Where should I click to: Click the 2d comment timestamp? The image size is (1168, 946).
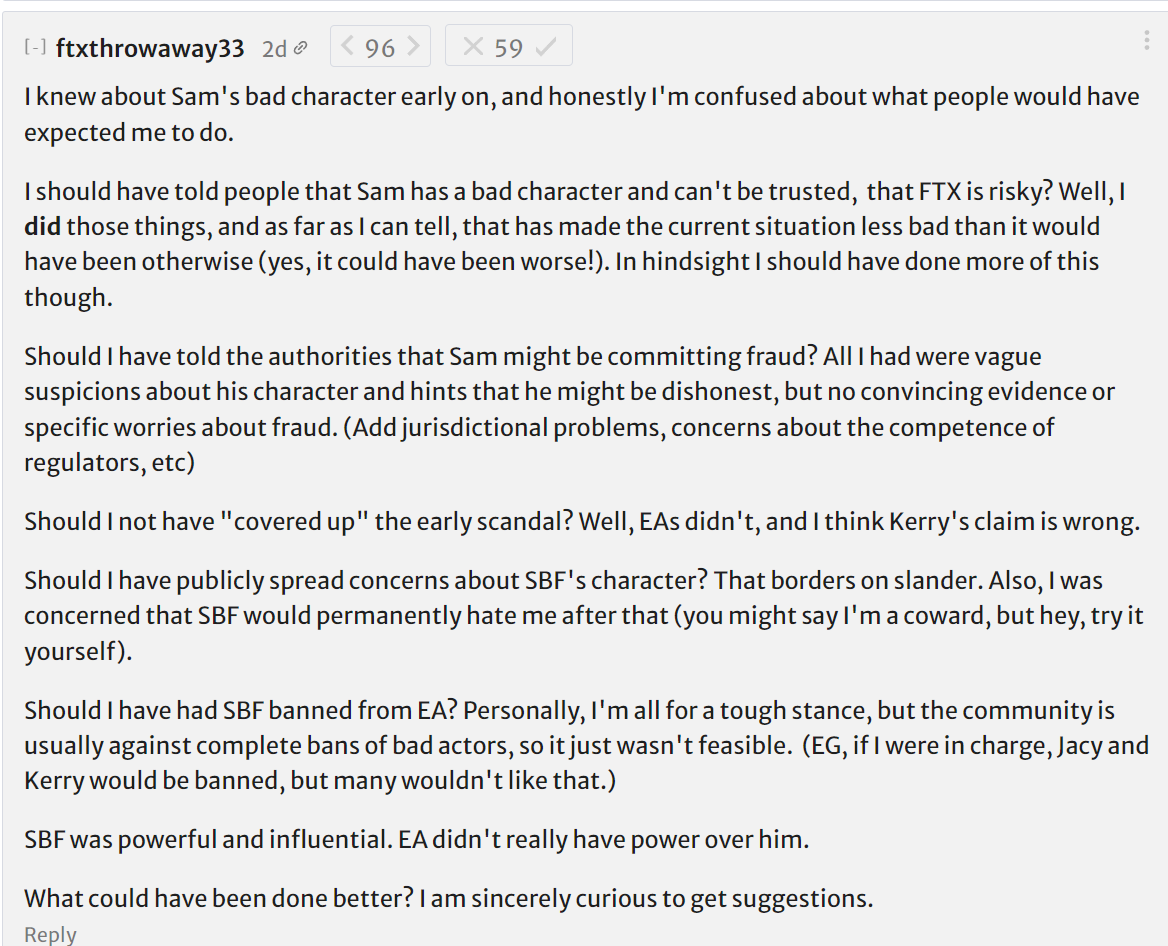[x=274, y=48]
